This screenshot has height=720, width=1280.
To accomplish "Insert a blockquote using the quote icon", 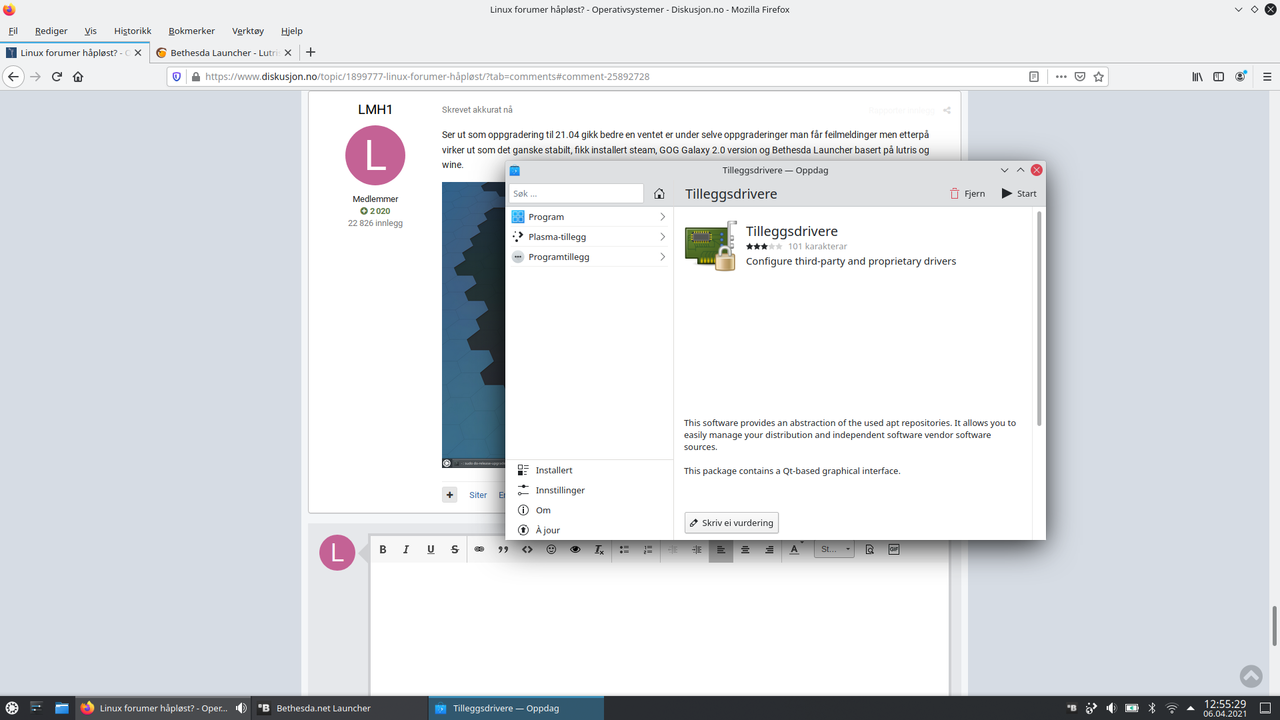I will tap(503, 549).
